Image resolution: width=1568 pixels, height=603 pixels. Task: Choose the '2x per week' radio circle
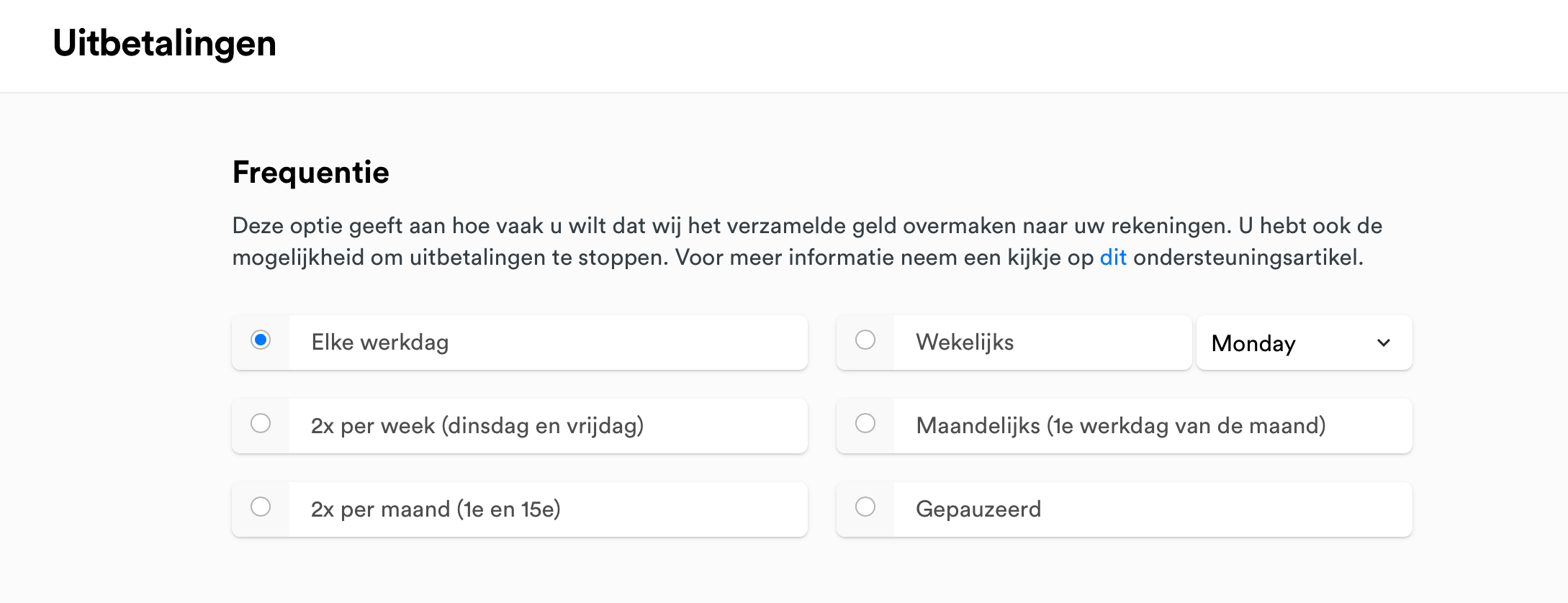click(x=261, y=423)
